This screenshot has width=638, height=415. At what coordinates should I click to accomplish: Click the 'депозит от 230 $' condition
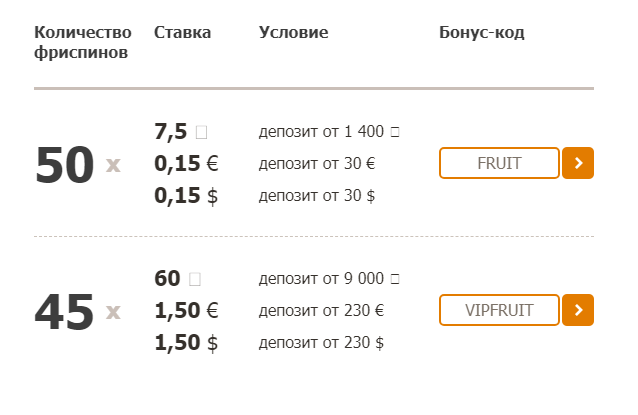tap(321, 343)
